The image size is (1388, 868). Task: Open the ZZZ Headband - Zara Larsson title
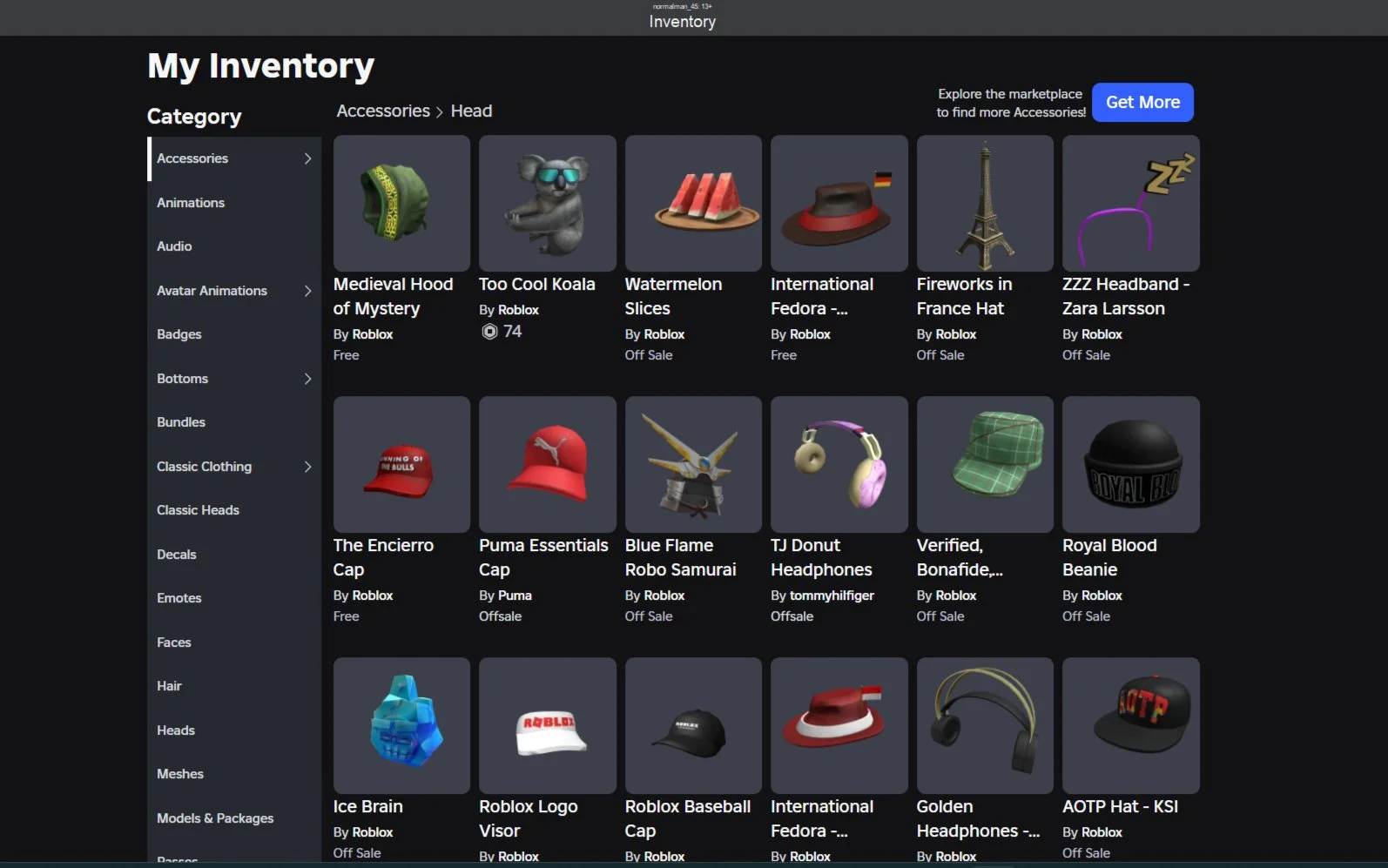tap(1126, 297)
